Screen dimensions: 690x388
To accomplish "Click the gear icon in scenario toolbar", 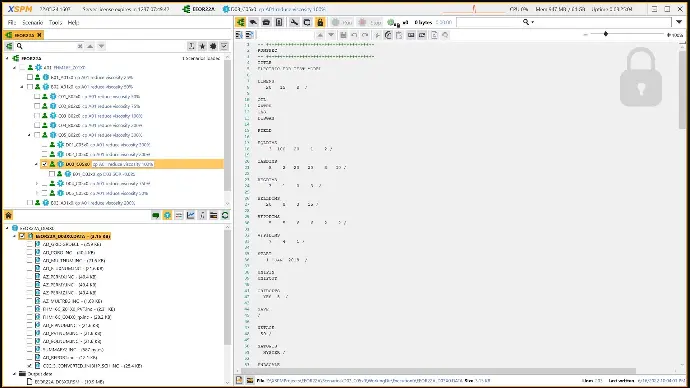I will tap(213, 46).
